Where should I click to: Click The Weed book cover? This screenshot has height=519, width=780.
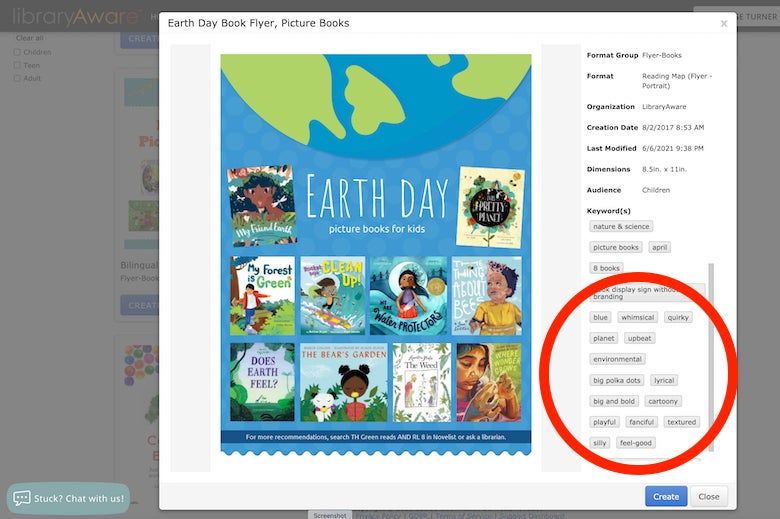pyautogui.click(x=422, y=382)
